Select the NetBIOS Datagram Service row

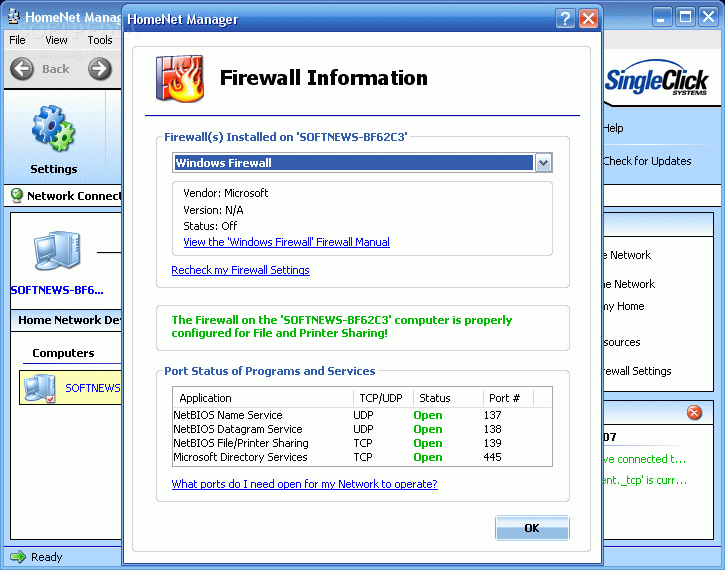click(x=362, y=429)
